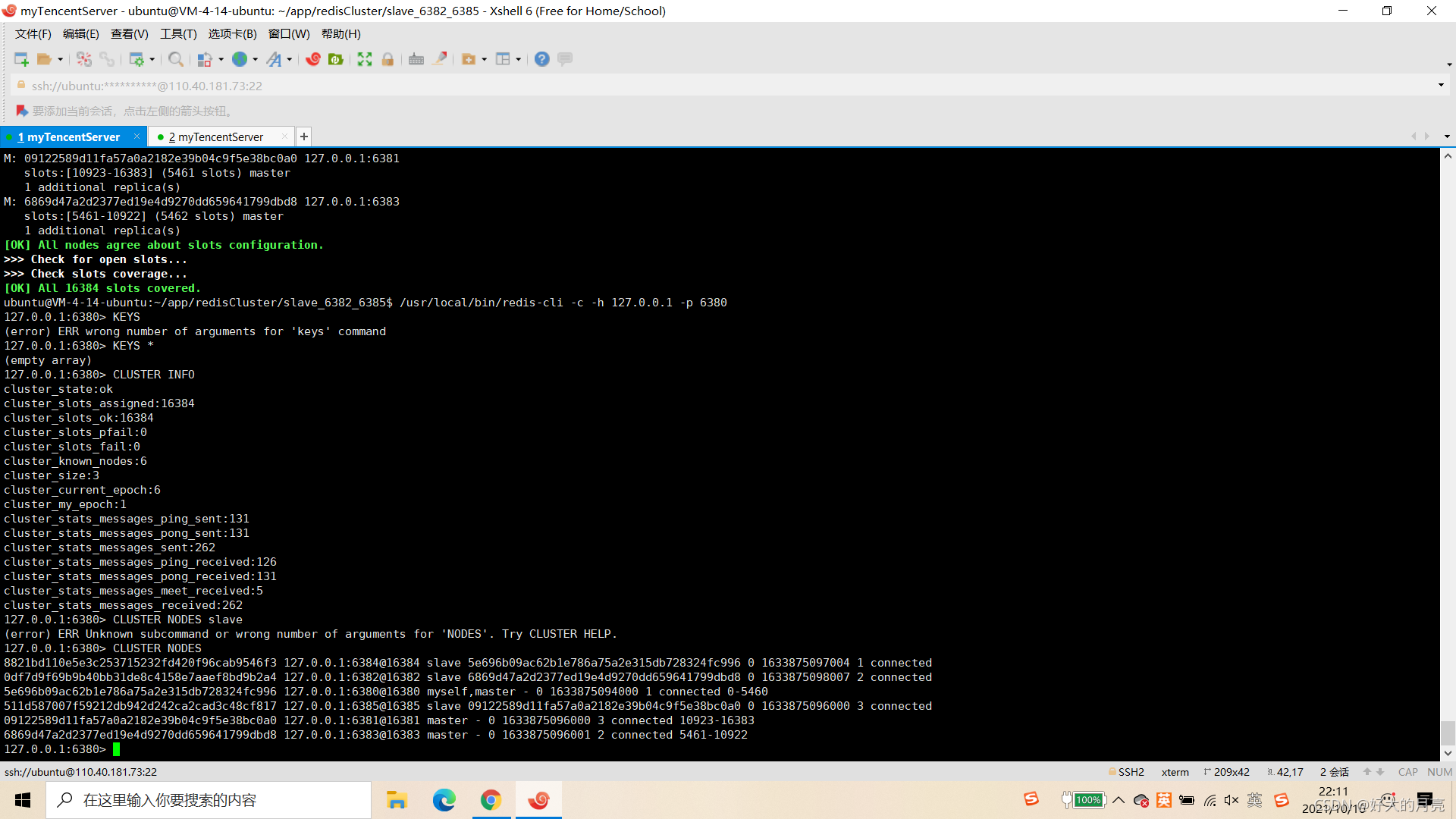Switch to the 2 myTencentServer tab
Viewport: 1456px width, 819px height.
(216, 137)
